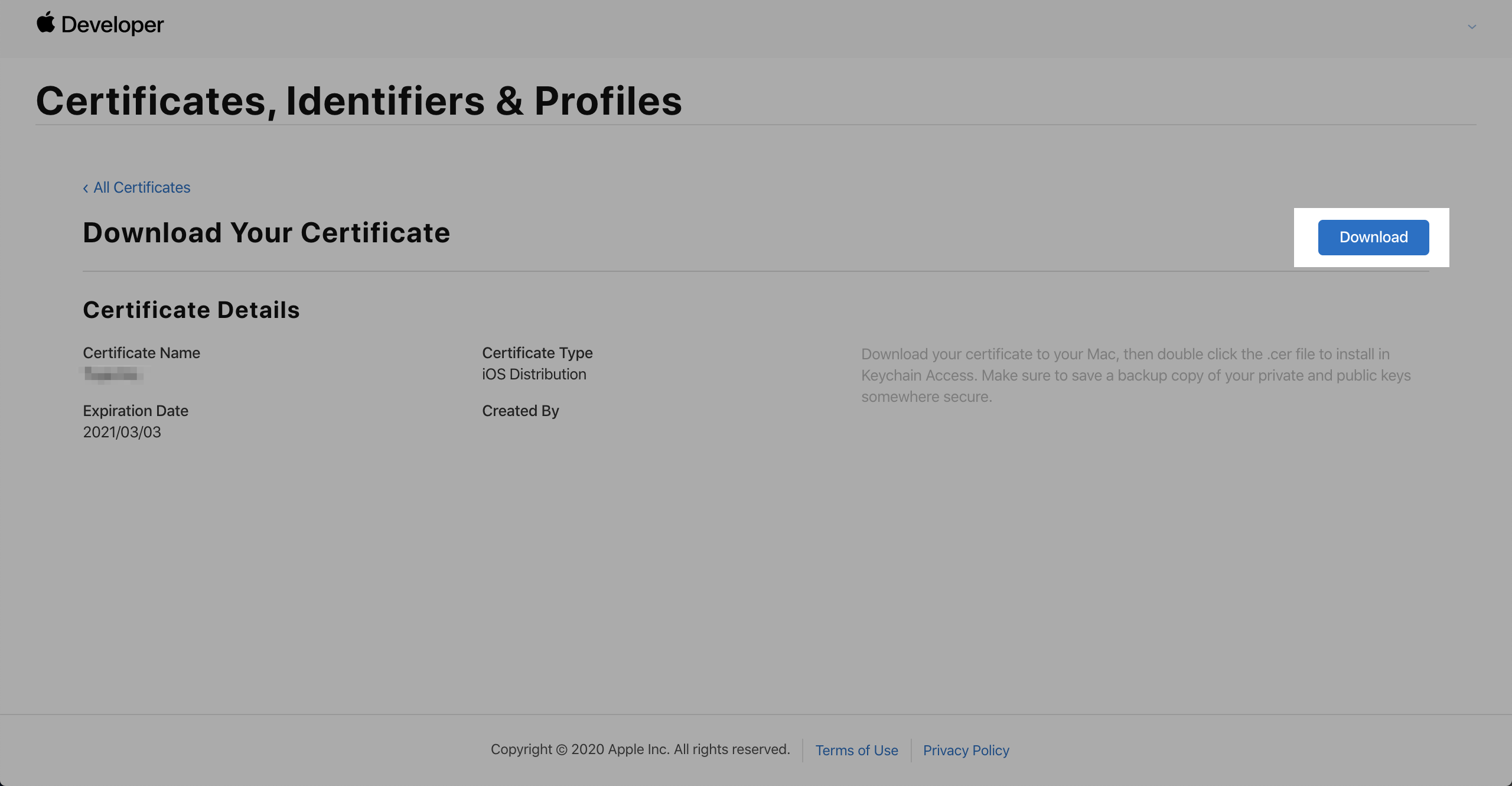Click the Certificate Details heading
Viewport: 1512px width, 786px height.
click(x=191, y=310)
